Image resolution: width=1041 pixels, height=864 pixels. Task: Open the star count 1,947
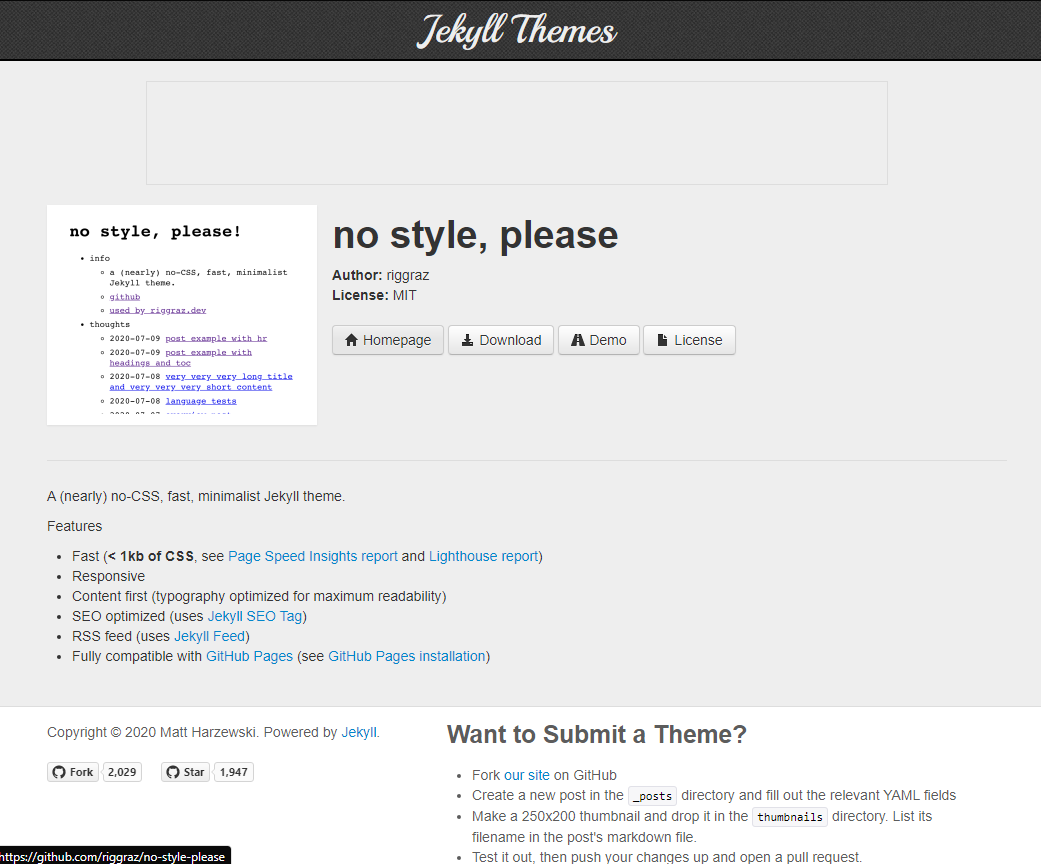[x=234, y=772]
